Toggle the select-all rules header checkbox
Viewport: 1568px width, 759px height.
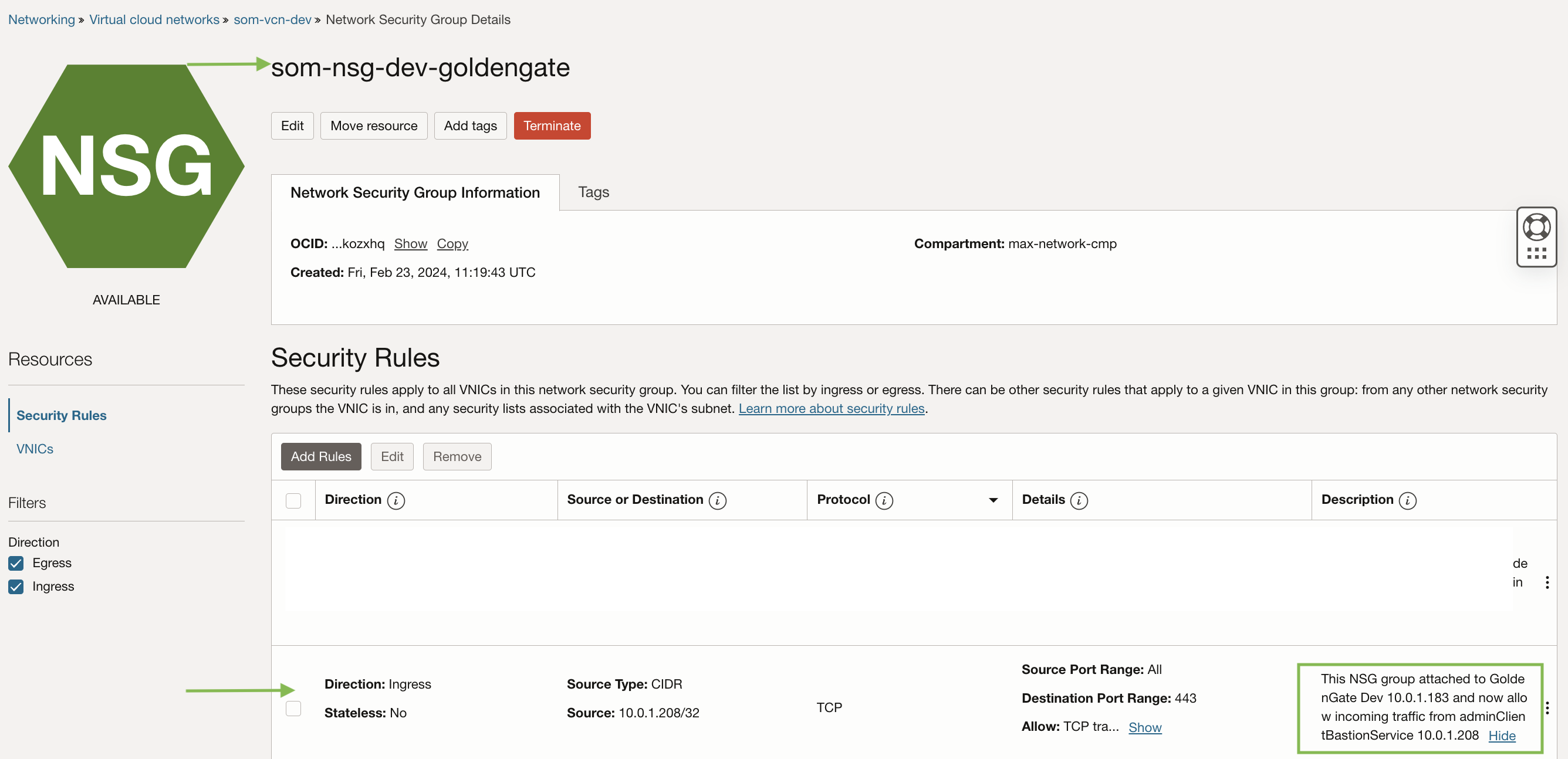pos(293,500)
